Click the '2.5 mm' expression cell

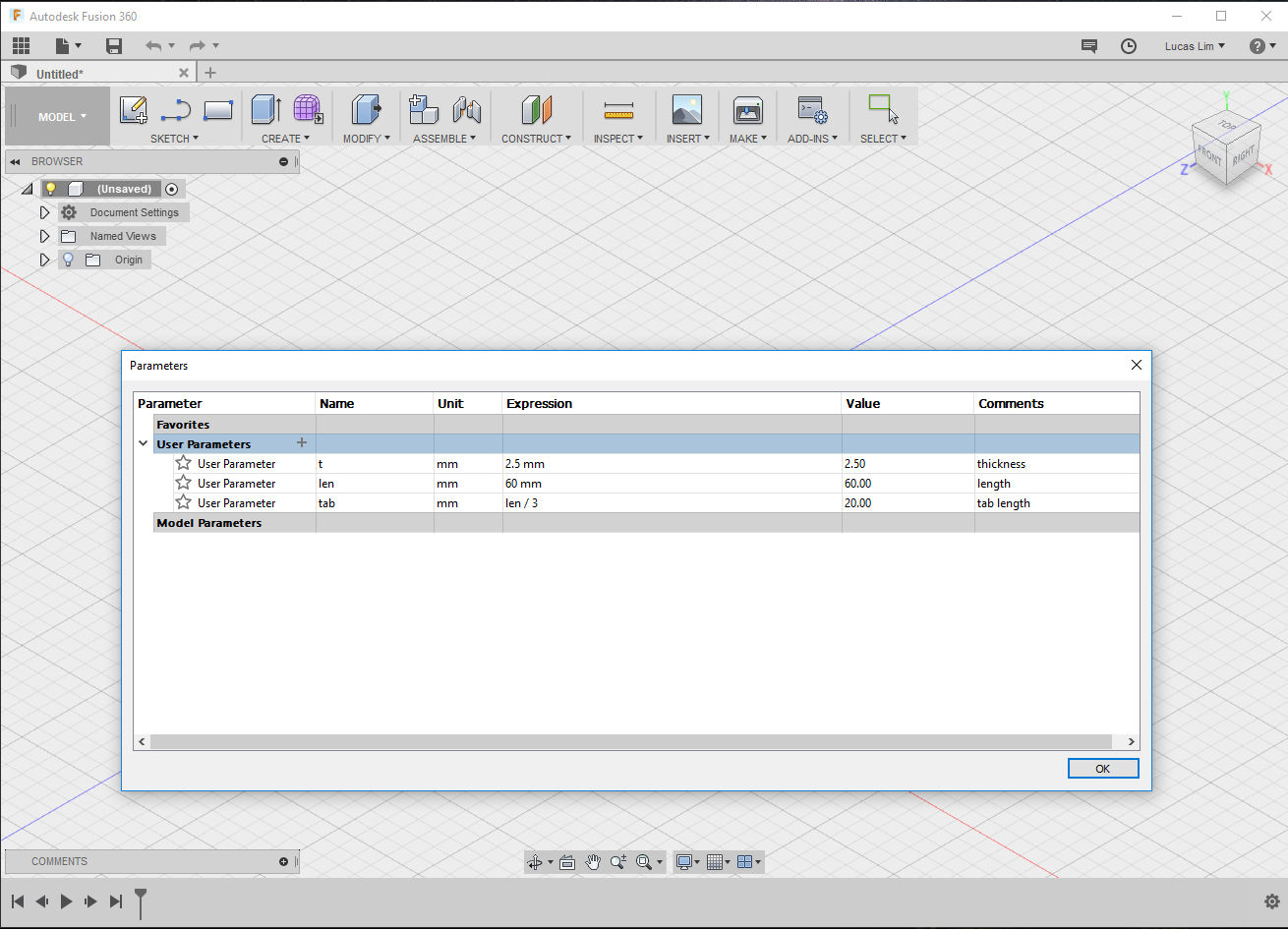[672, 464]
